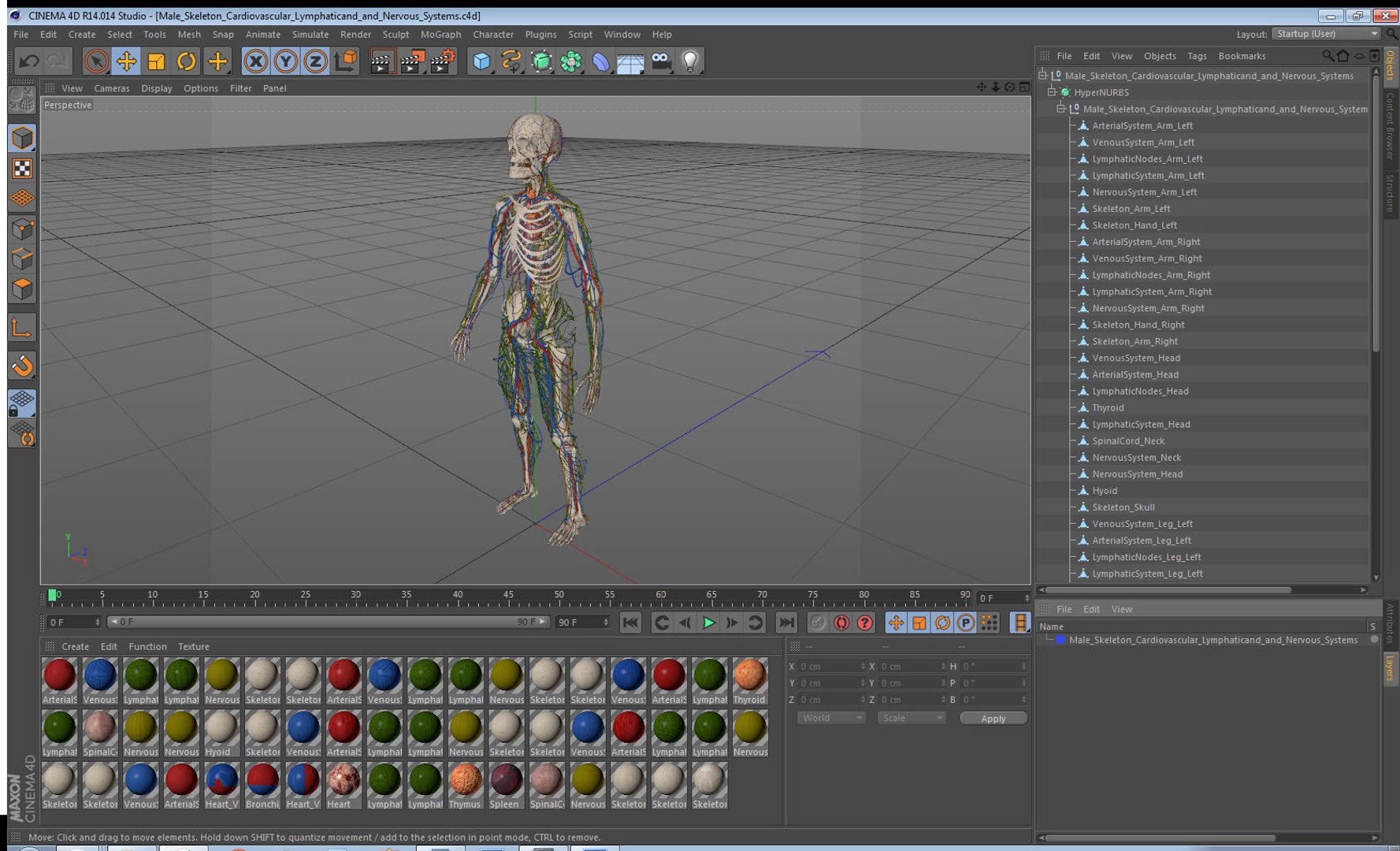Toggle Position keyframe recording icon

[896, 622]
